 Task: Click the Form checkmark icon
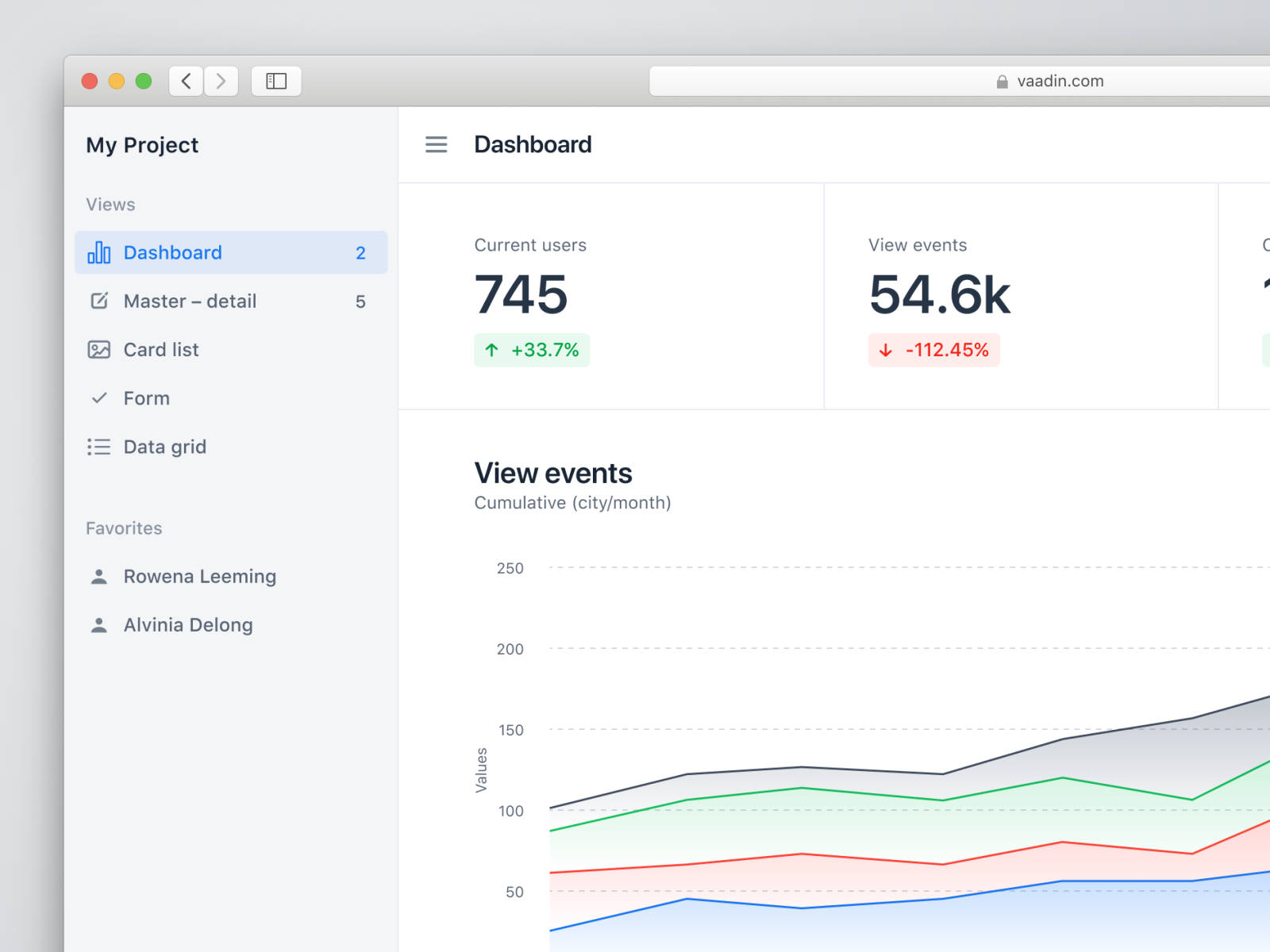(x=99, y=398)
